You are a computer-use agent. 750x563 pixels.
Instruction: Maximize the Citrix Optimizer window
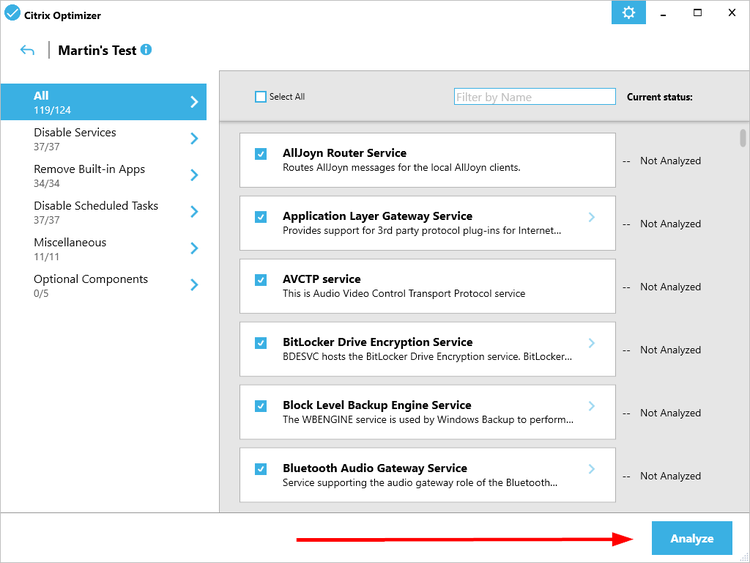coord(697,13)
